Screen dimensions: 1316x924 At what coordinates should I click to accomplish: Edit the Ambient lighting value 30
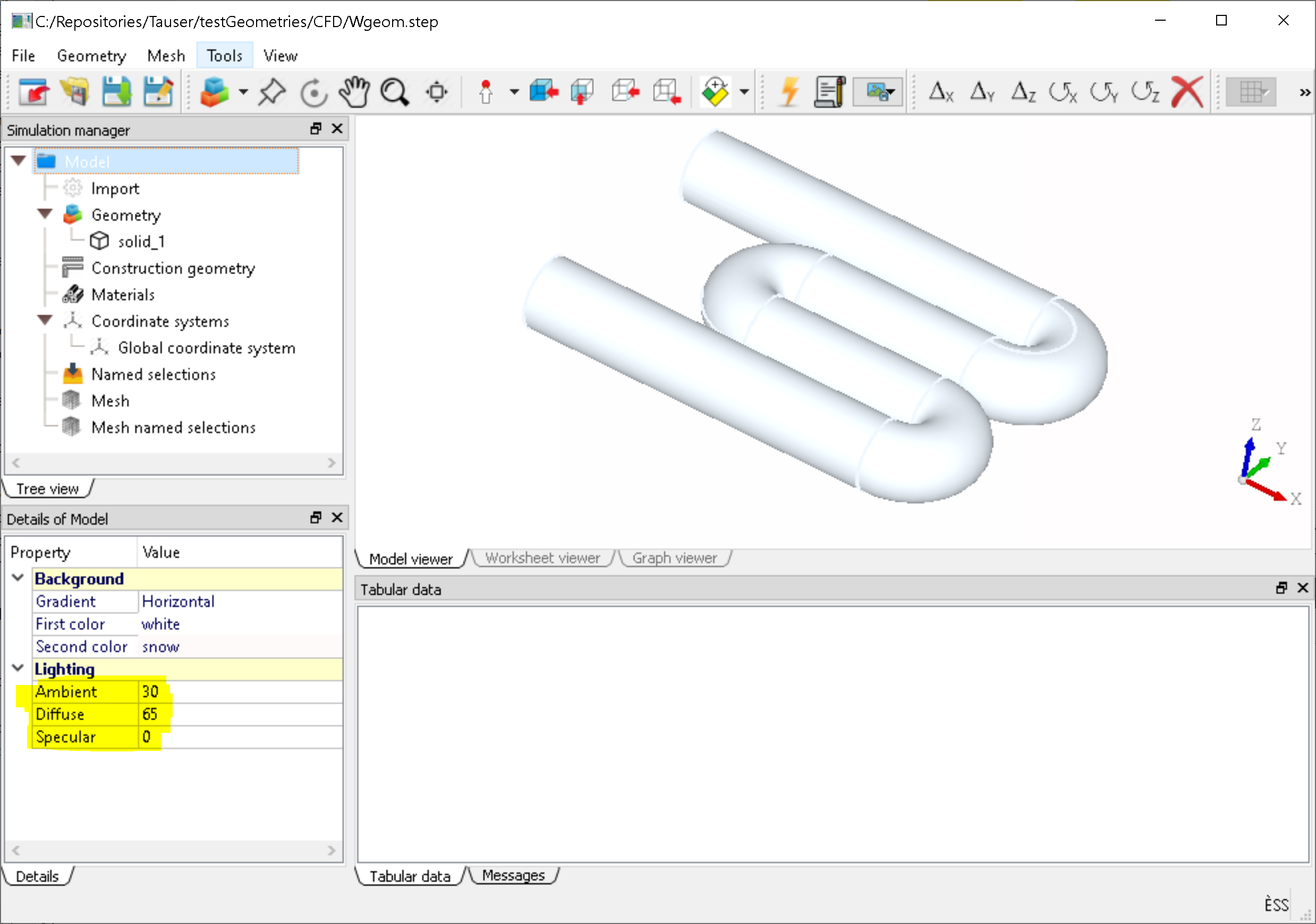pyautogui.click(x=150, y=691)
